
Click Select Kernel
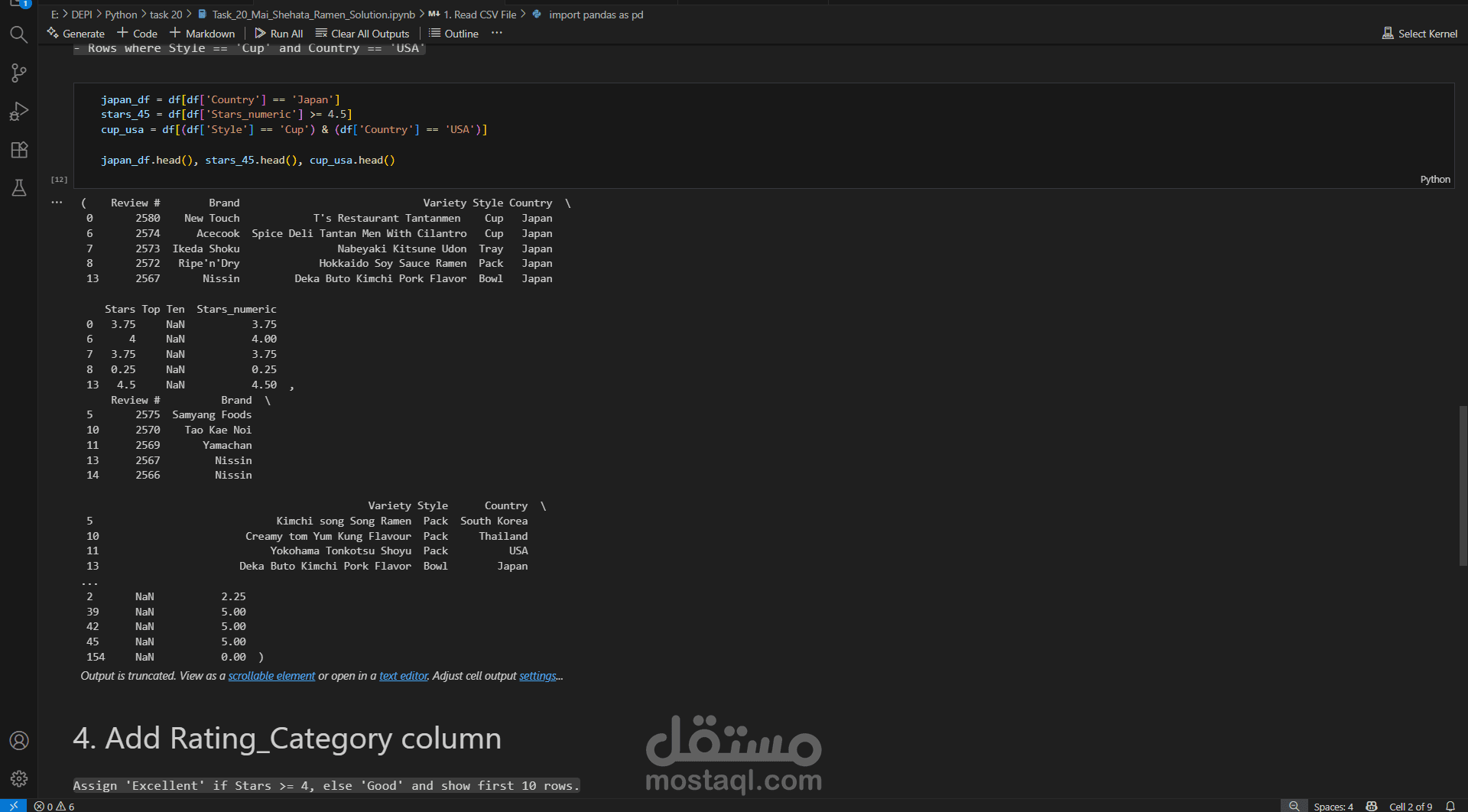click(1420, 34)
